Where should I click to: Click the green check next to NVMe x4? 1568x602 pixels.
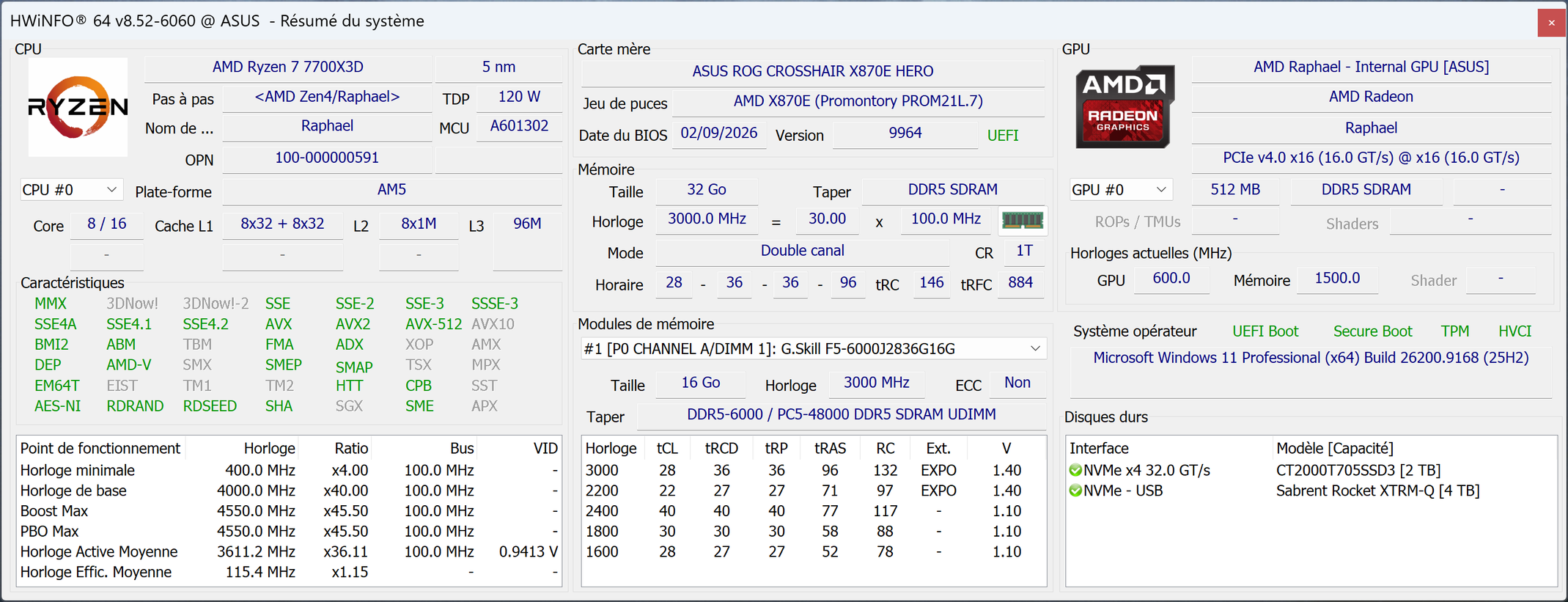(1075, 470)
